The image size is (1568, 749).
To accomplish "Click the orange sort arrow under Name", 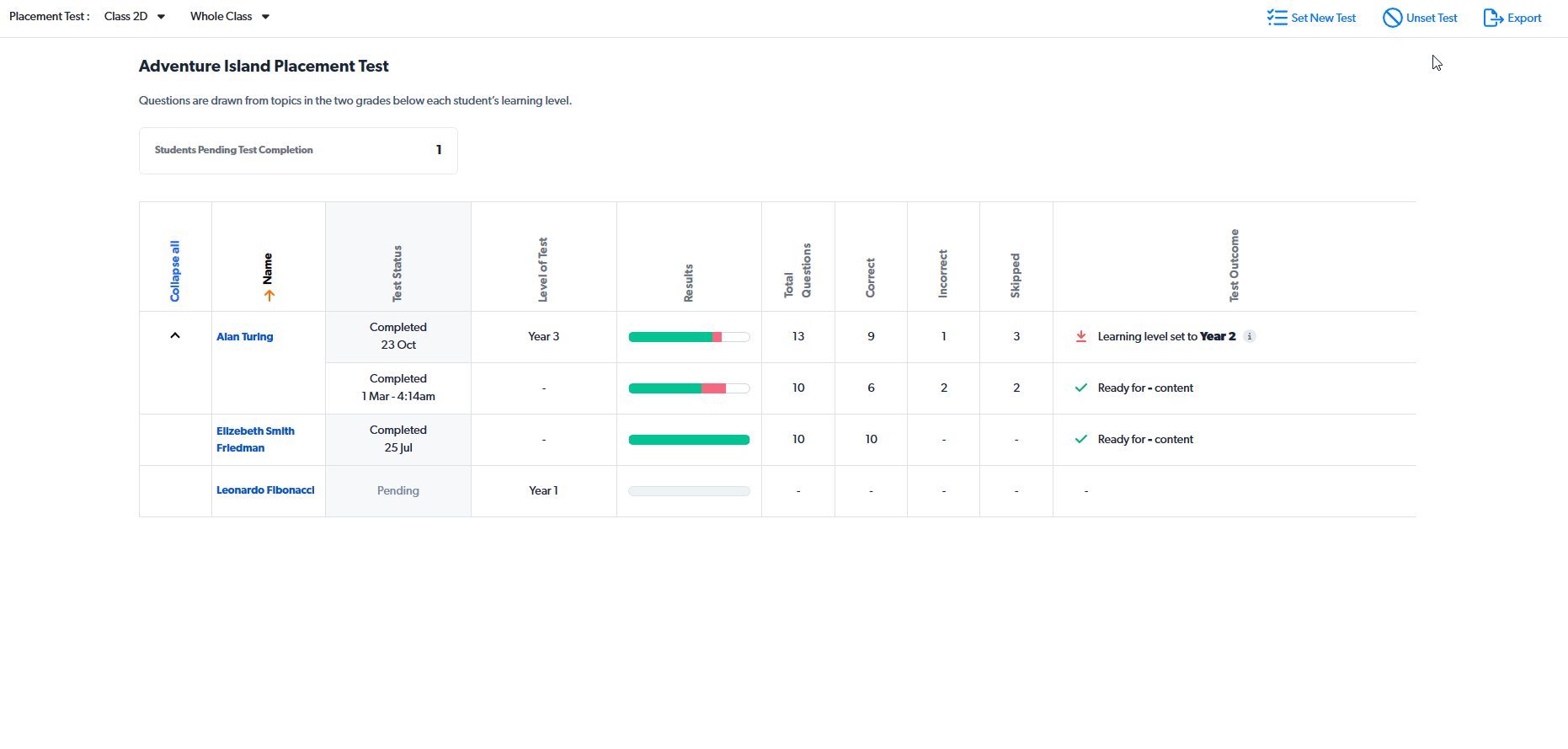I will point(269,296).
